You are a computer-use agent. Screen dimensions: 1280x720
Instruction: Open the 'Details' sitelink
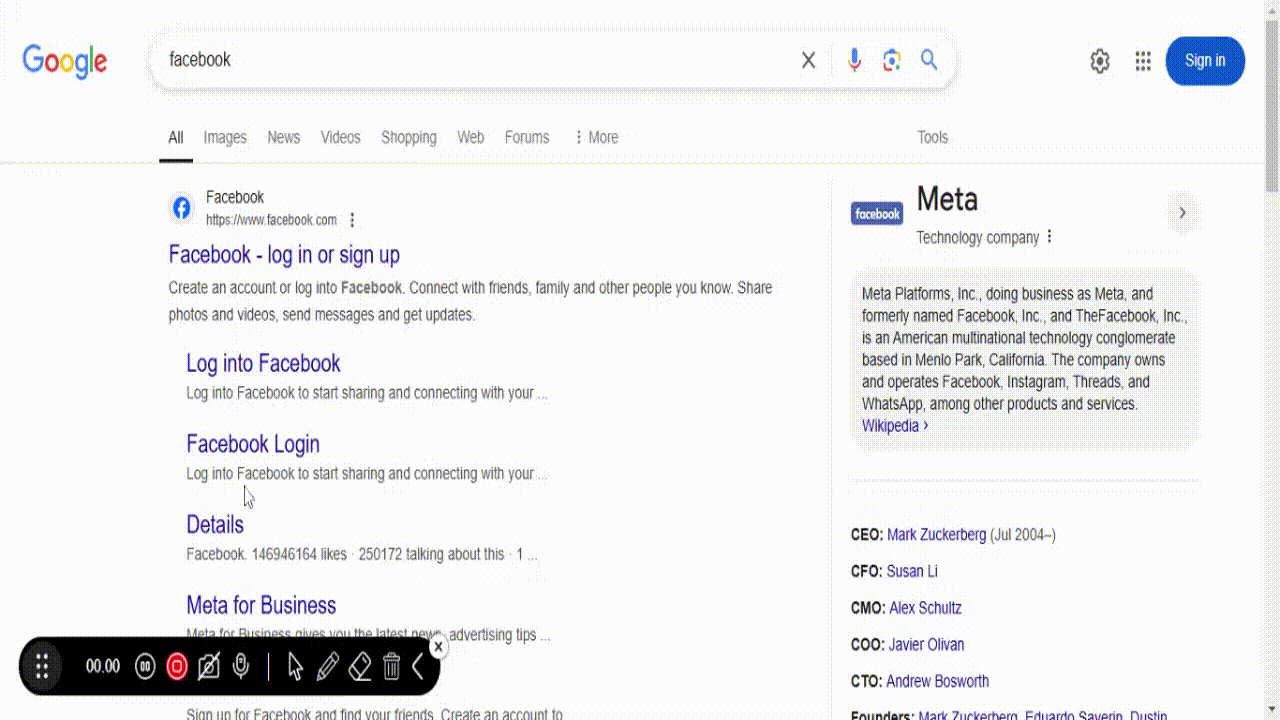pos(215,525)
